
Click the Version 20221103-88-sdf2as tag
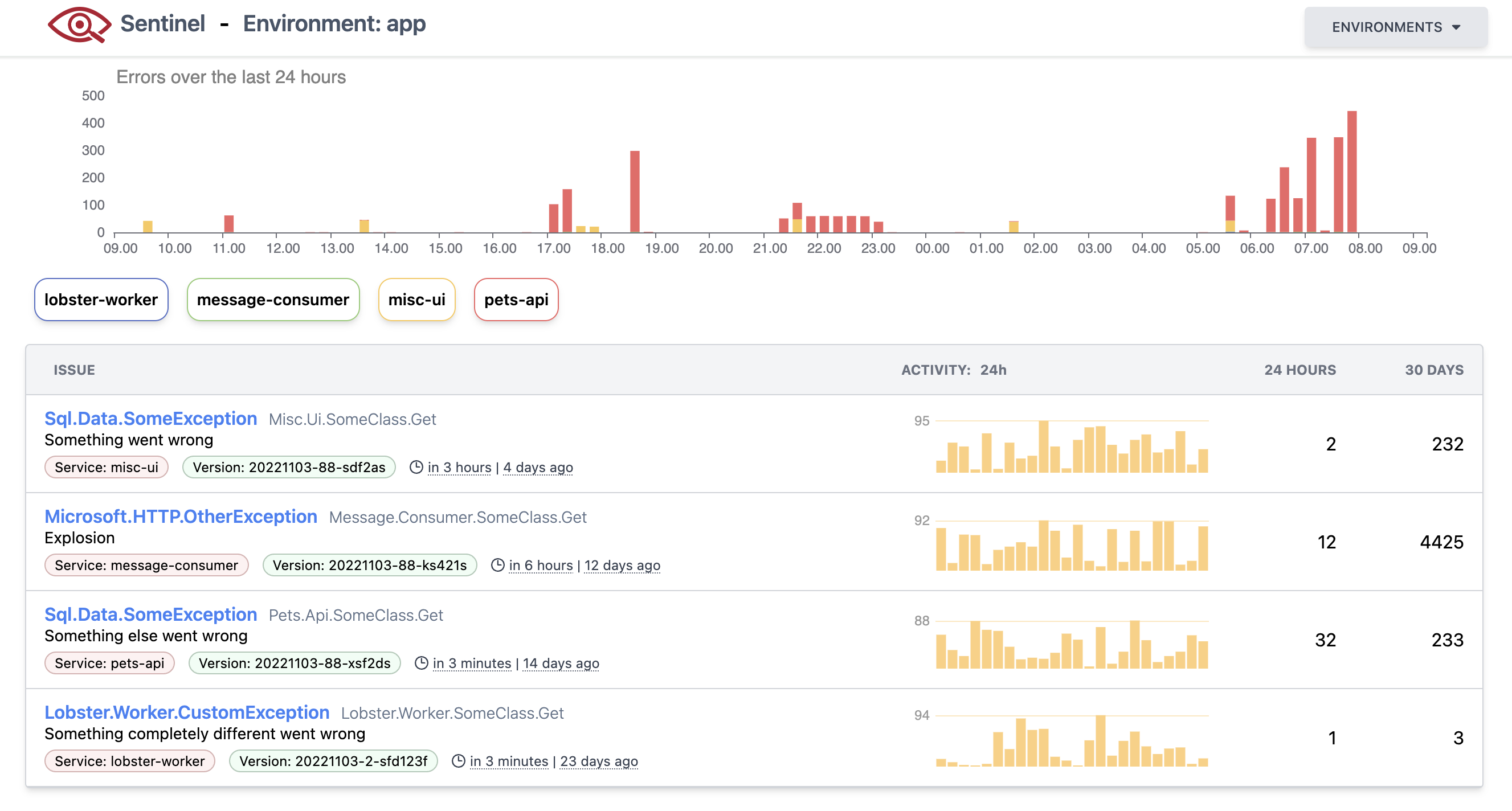click(x=289, y=467)
